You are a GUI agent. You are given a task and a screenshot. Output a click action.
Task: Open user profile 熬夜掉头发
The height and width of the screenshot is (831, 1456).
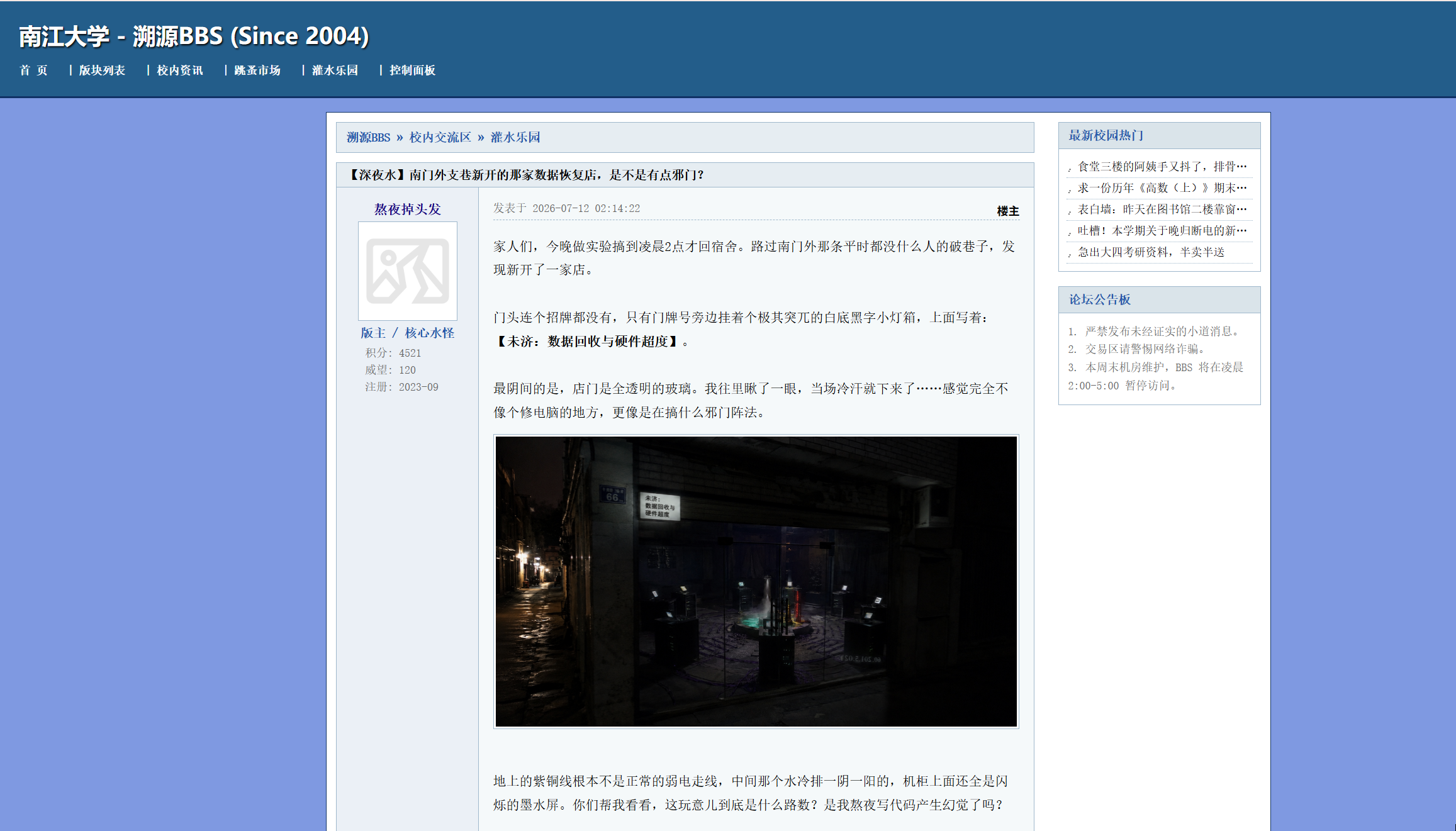[408, 209]
